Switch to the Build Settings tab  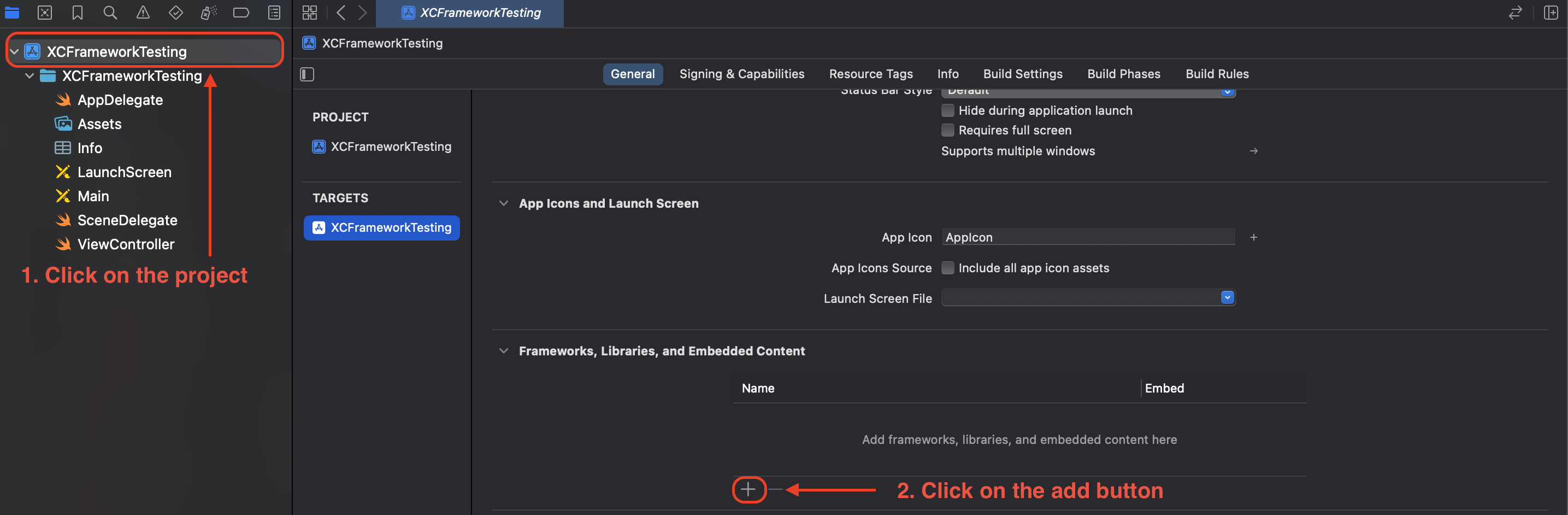[x=1023, y=74]
